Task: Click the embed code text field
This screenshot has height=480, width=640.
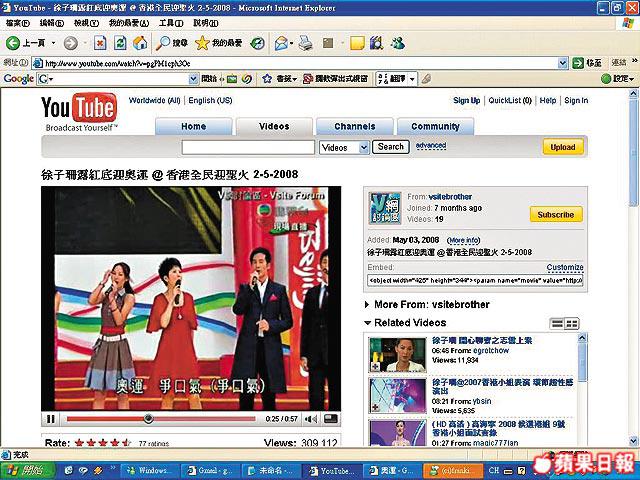Action: click(x=475, y=281)
